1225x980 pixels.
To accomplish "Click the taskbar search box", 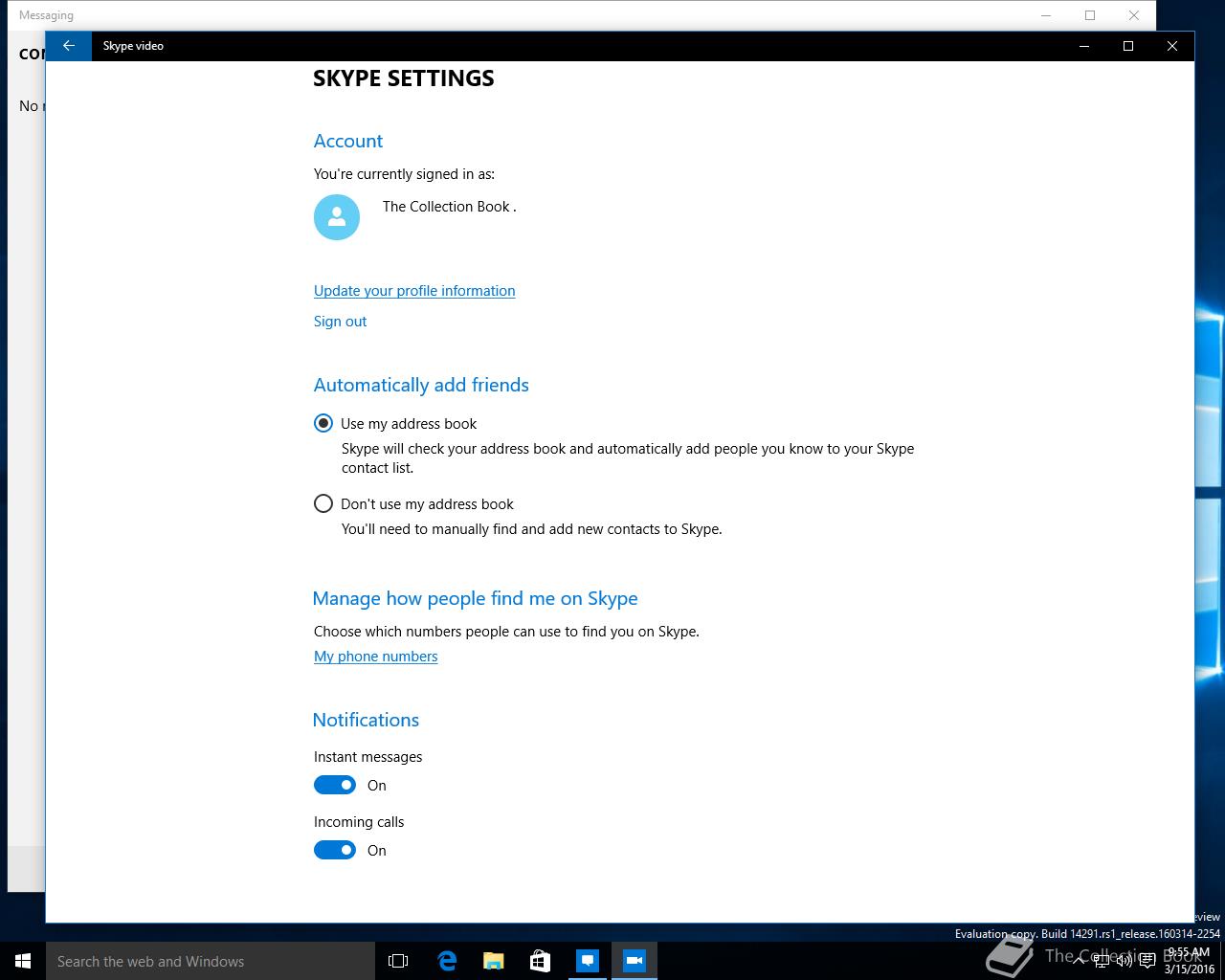I will click(211, 961).
